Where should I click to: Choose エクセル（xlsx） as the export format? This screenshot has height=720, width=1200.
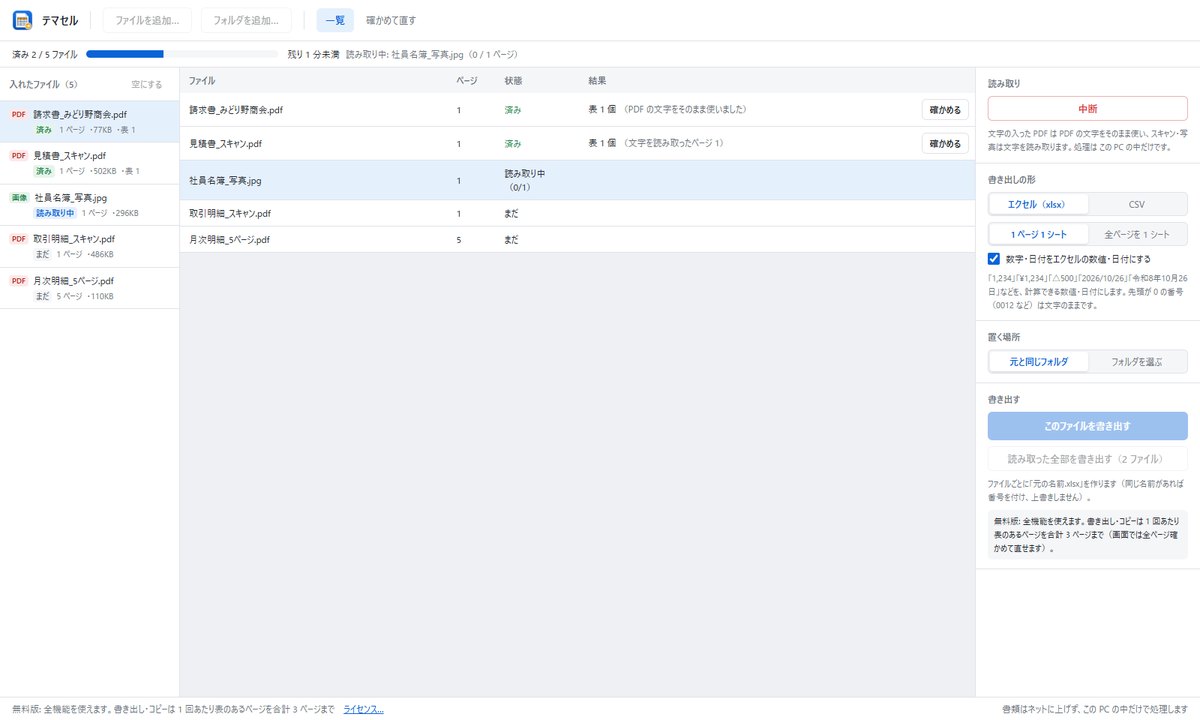pyautogui.click(x=1037, y=204)
